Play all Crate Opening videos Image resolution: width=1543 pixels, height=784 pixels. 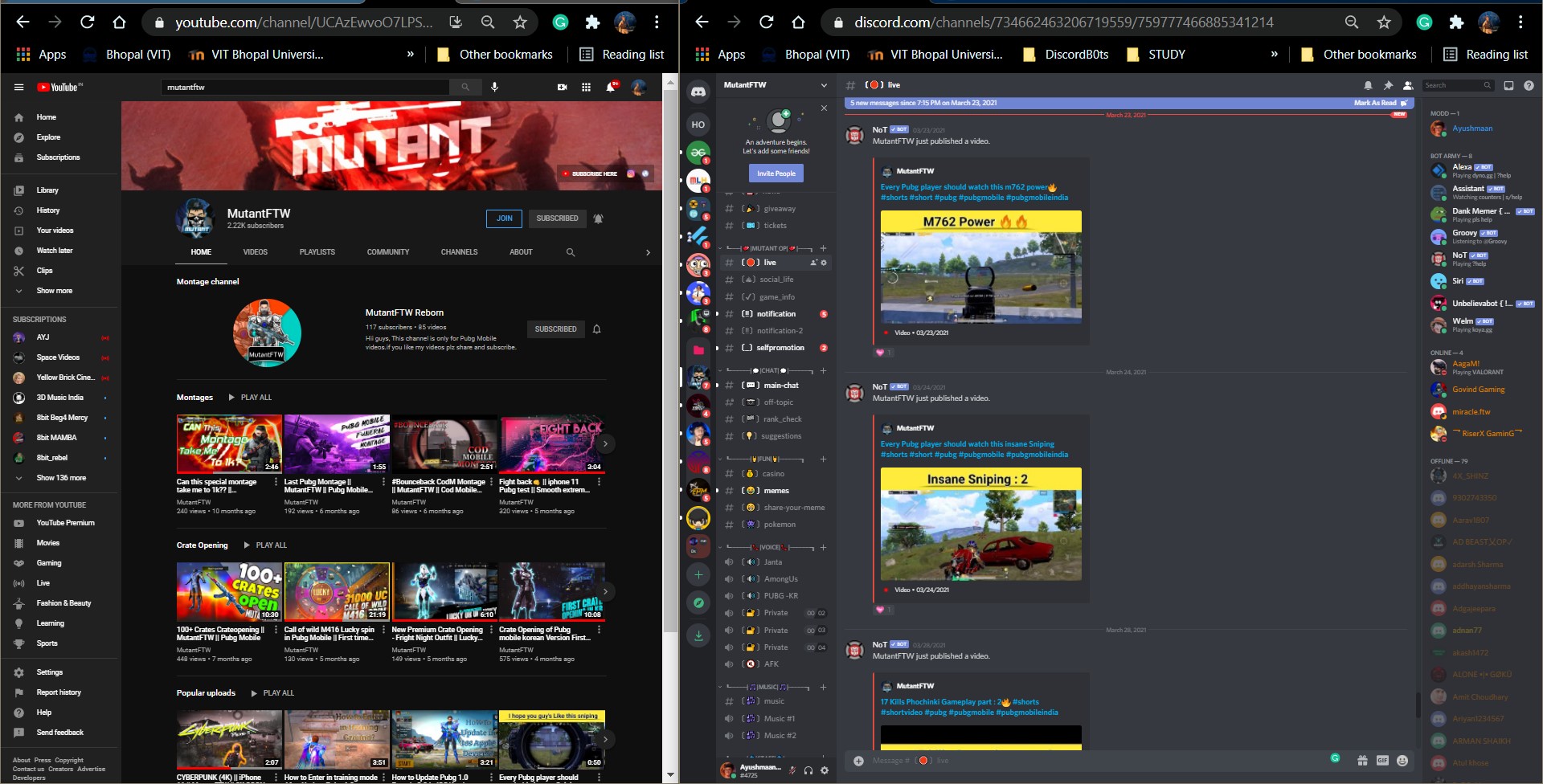tap(265, 545)
